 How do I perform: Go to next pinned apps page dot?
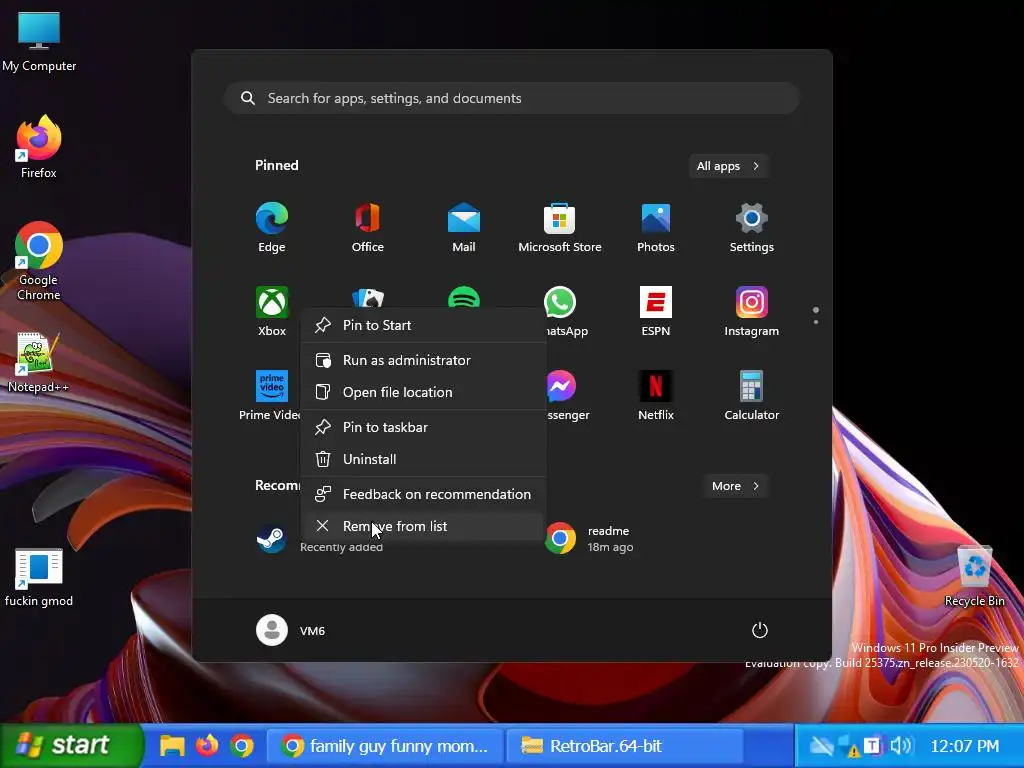coord(816,321)
